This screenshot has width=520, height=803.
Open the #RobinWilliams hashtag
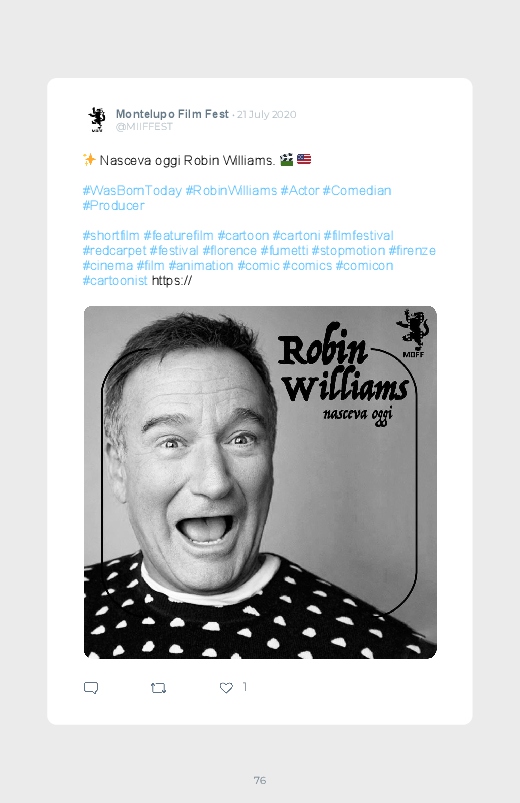[231, 191]
